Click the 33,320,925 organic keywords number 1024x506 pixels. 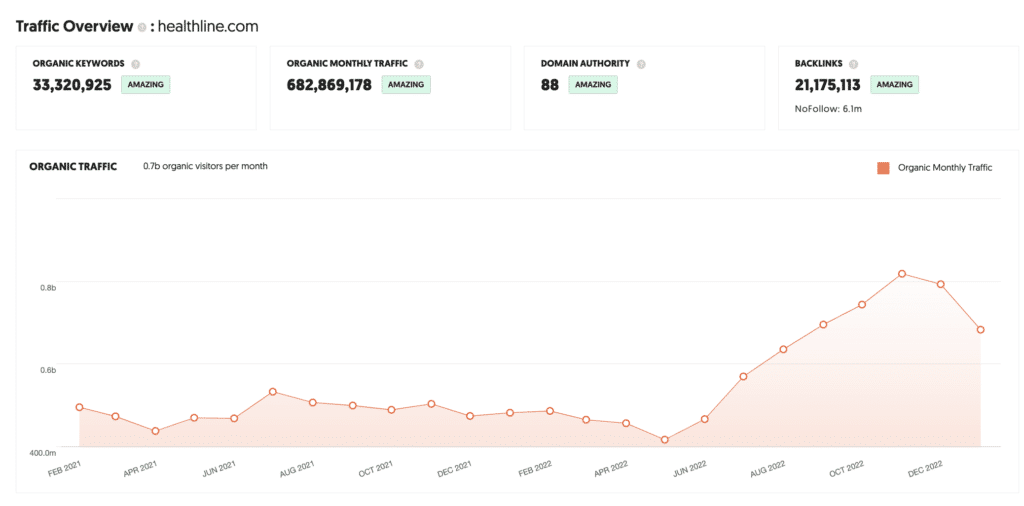(72, 85)
